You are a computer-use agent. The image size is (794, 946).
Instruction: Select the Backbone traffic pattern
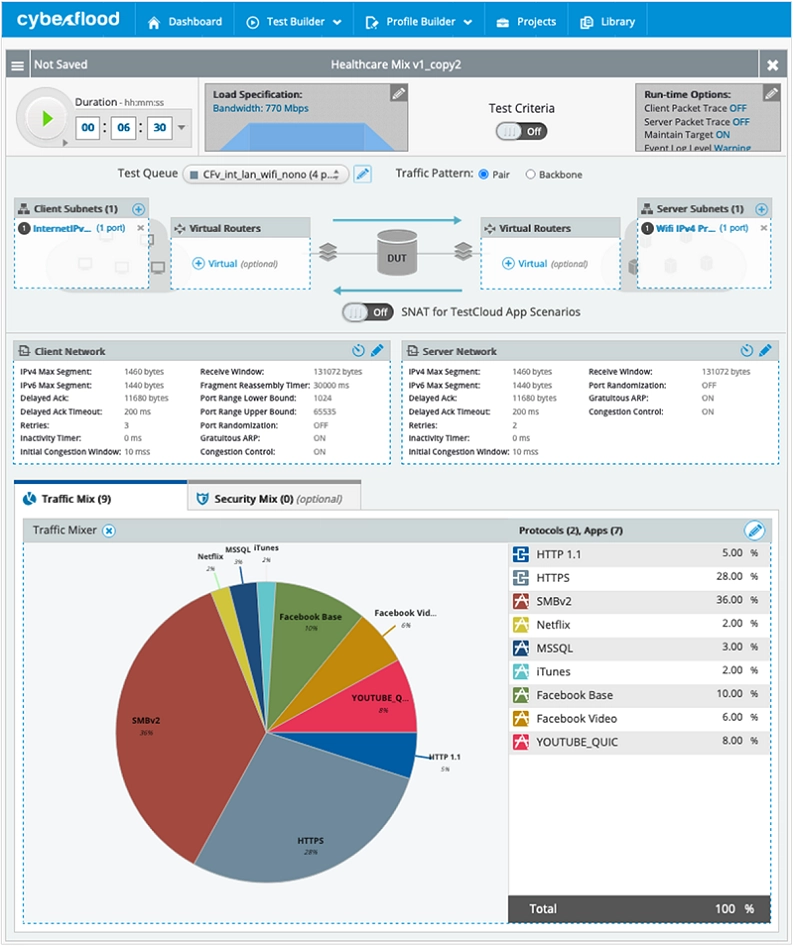(531, 174)
